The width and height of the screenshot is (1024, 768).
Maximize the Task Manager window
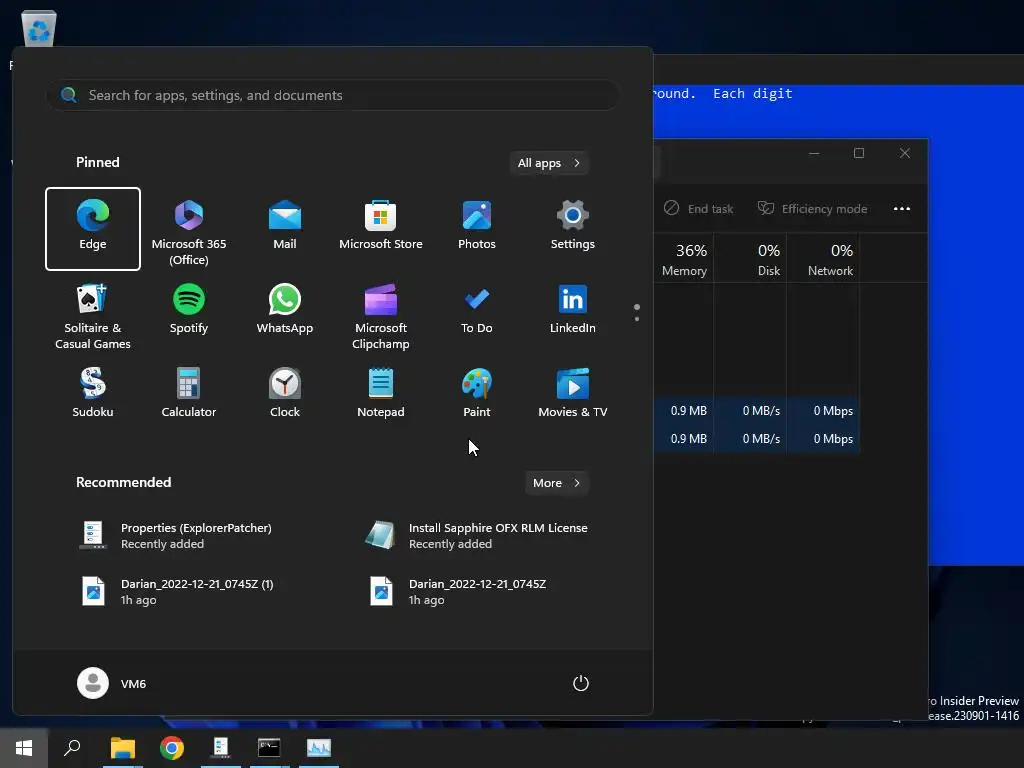coord(859,153)
